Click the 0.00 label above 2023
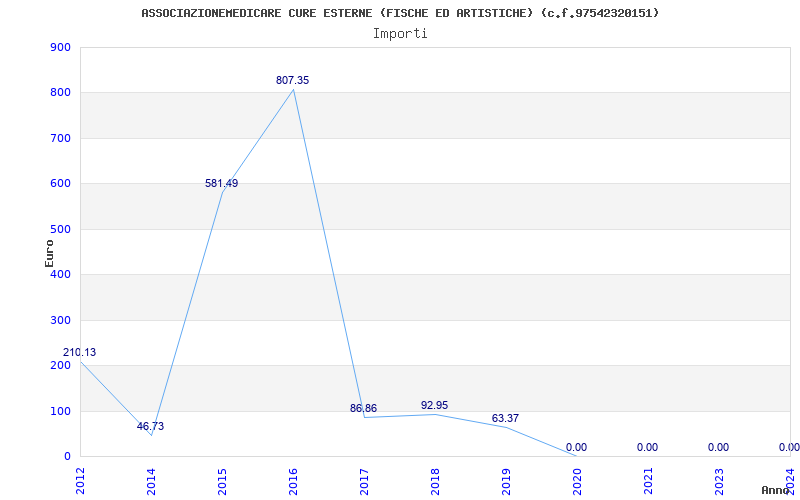Screen dimensions: 800x500 (718, 447)
